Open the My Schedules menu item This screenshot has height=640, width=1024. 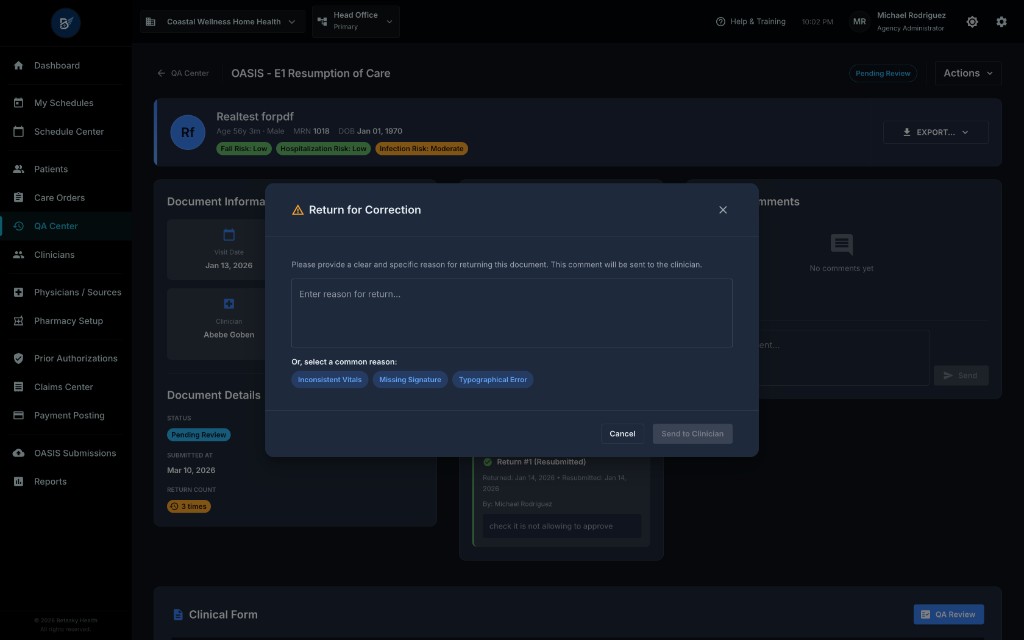(x=65, y=103)
